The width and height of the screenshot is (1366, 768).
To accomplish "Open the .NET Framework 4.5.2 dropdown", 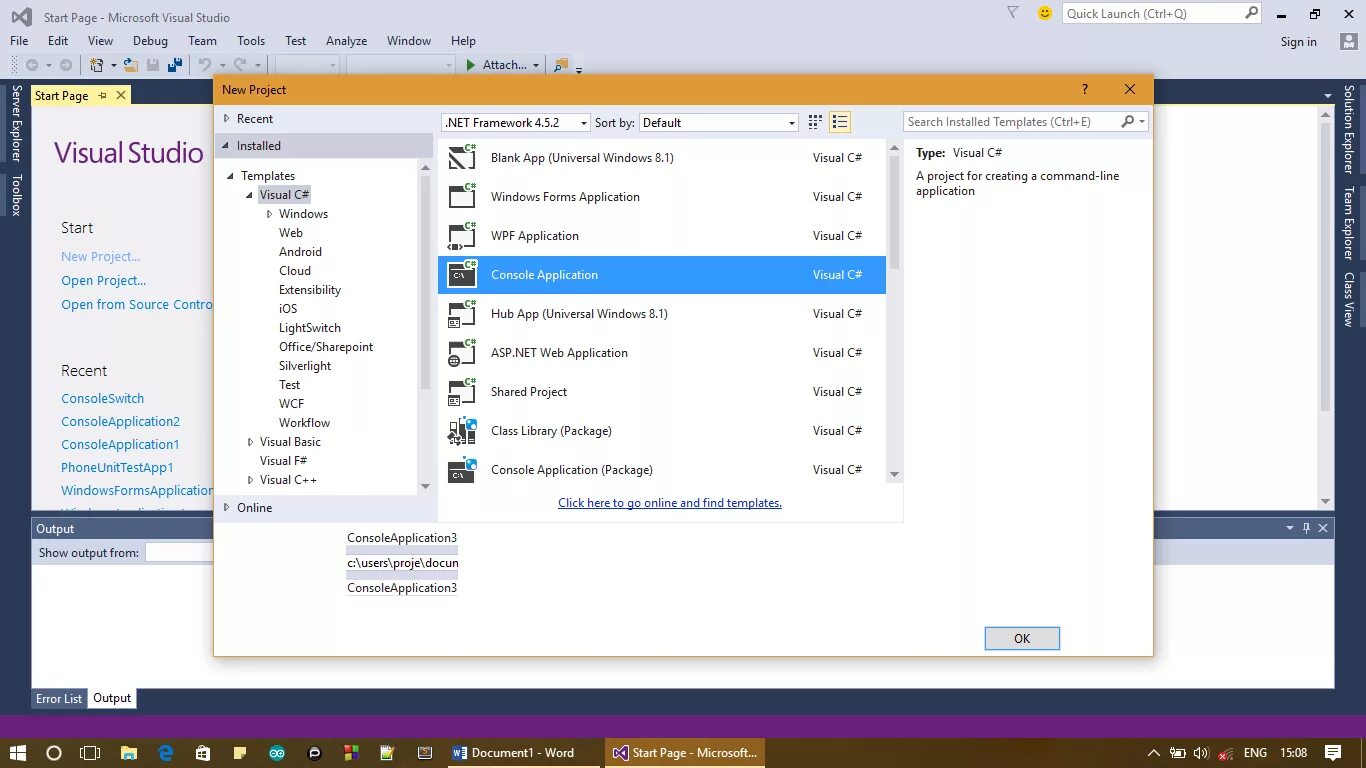I will point(516,122).
